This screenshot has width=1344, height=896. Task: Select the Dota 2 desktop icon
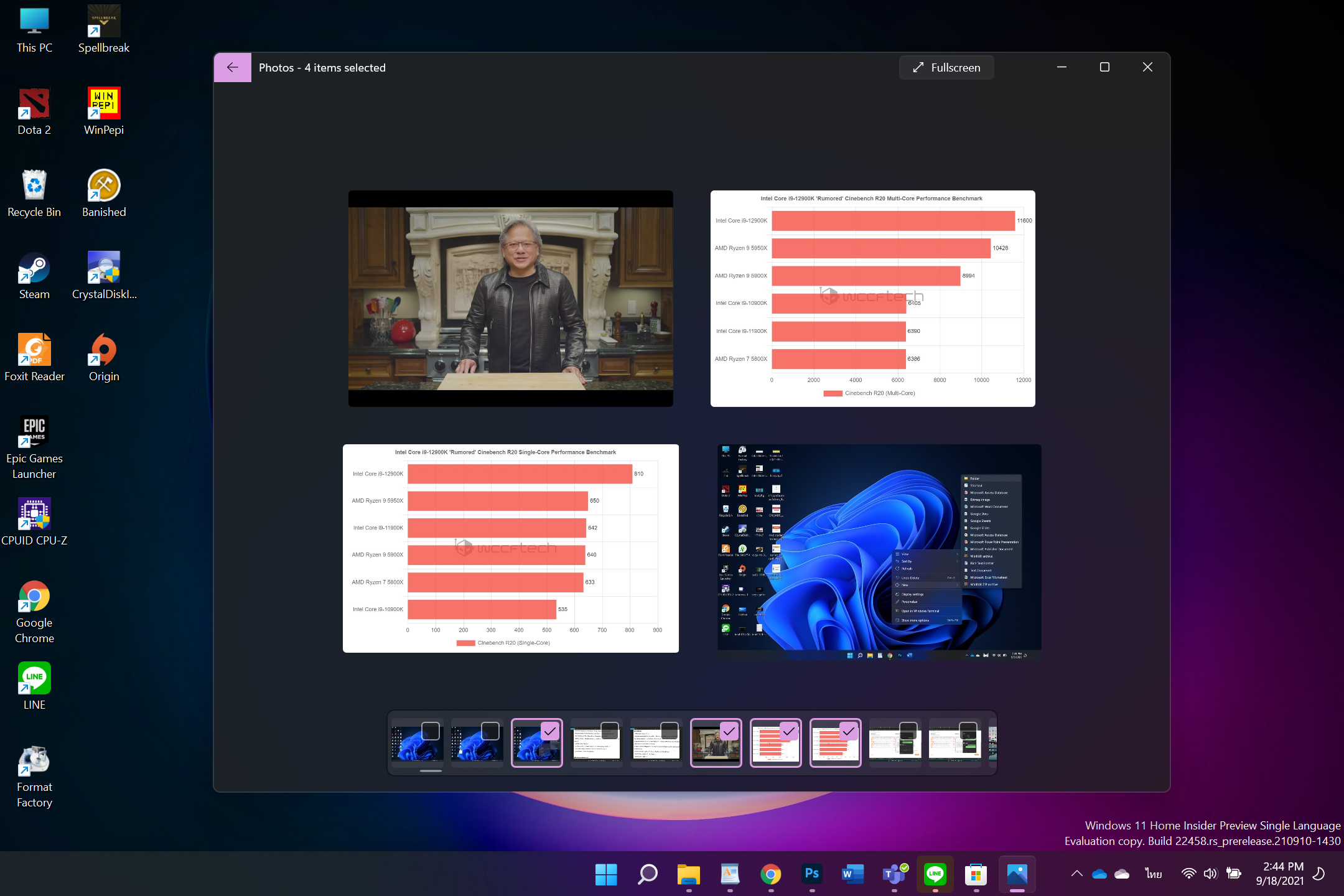click(x=34, y=112)
